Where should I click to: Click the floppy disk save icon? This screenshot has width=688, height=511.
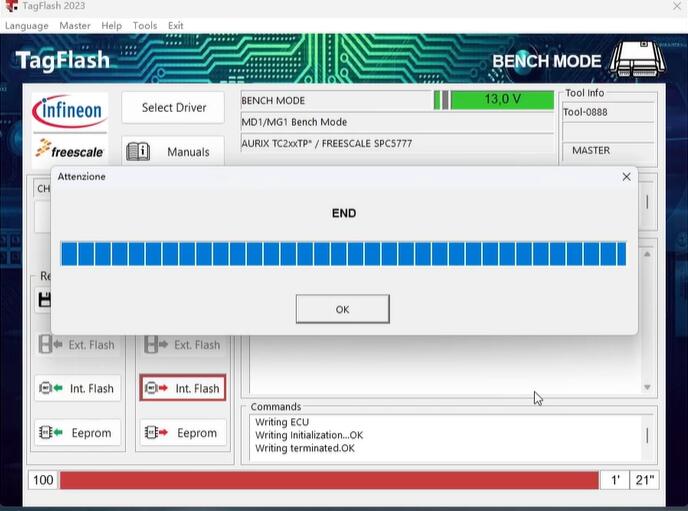[44, 300]
